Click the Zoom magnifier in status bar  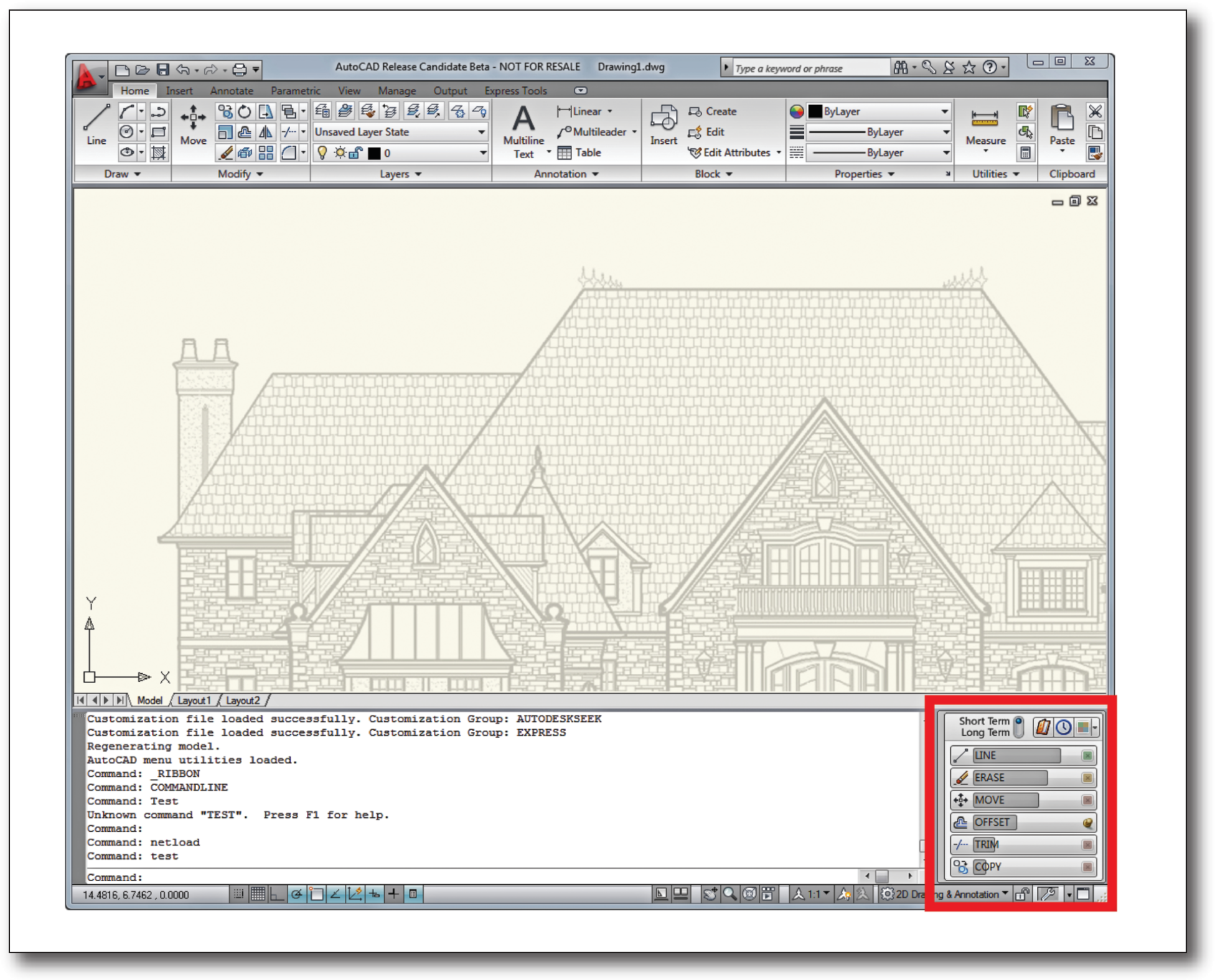click(729, 894)
